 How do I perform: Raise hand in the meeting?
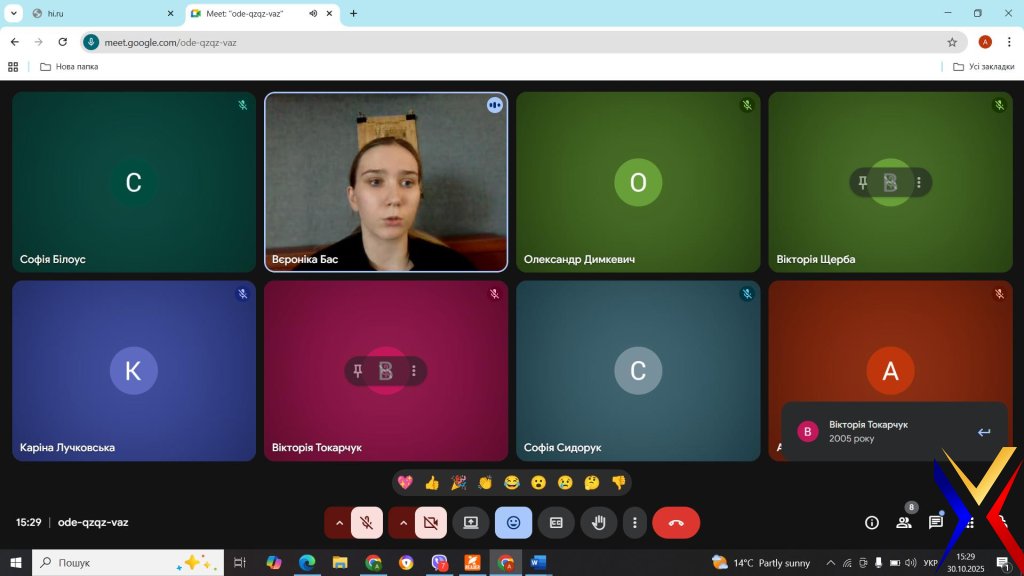599,522
